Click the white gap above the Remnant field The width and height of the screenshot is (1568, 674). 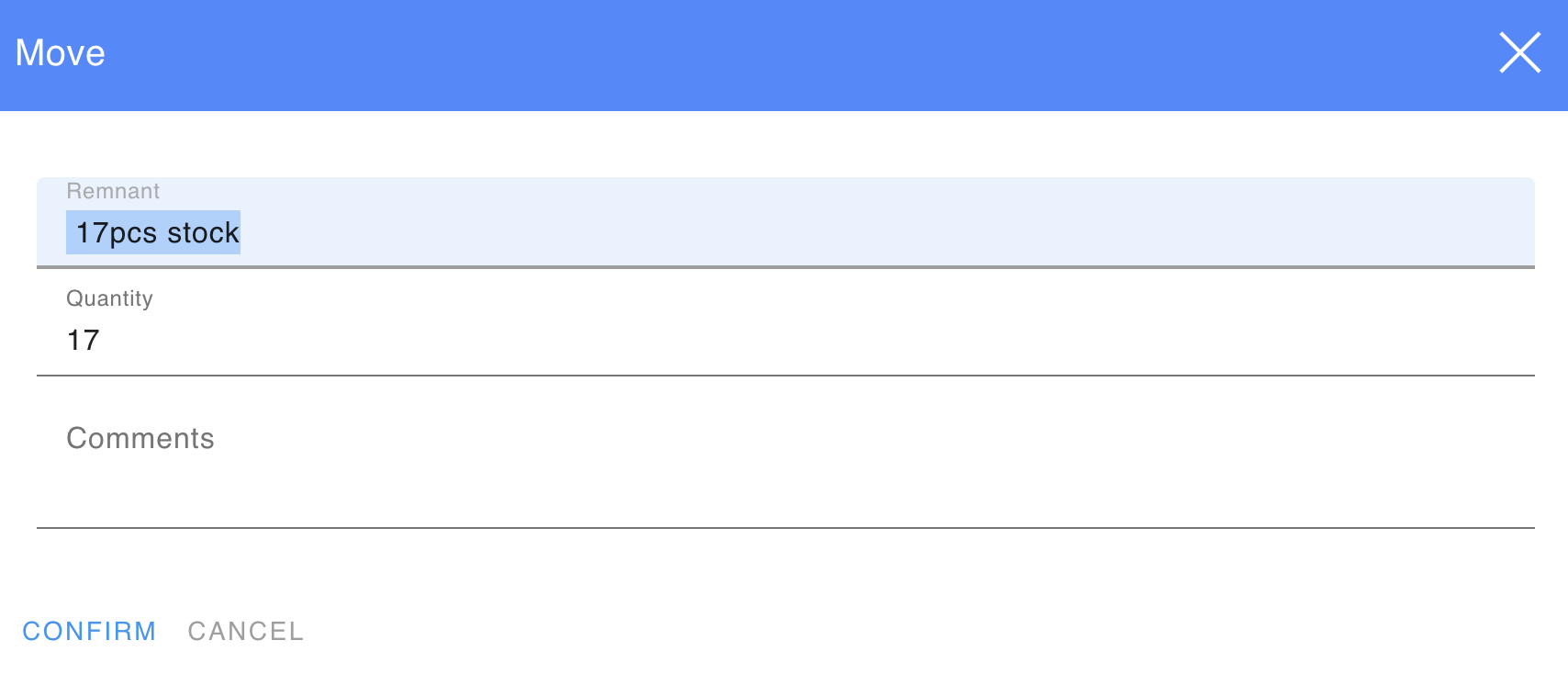pyautogui.click(x=785, y=144)
